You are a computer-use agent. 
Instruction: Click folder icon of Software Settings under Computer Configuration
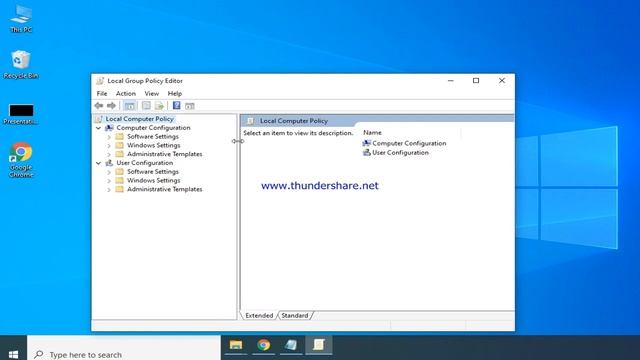[120, 136]
